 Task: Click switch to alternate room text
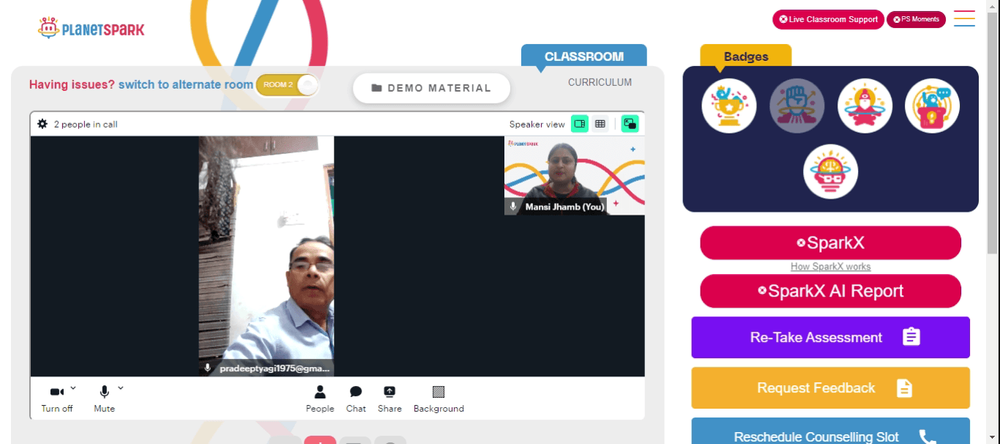[x=186, y=85]
